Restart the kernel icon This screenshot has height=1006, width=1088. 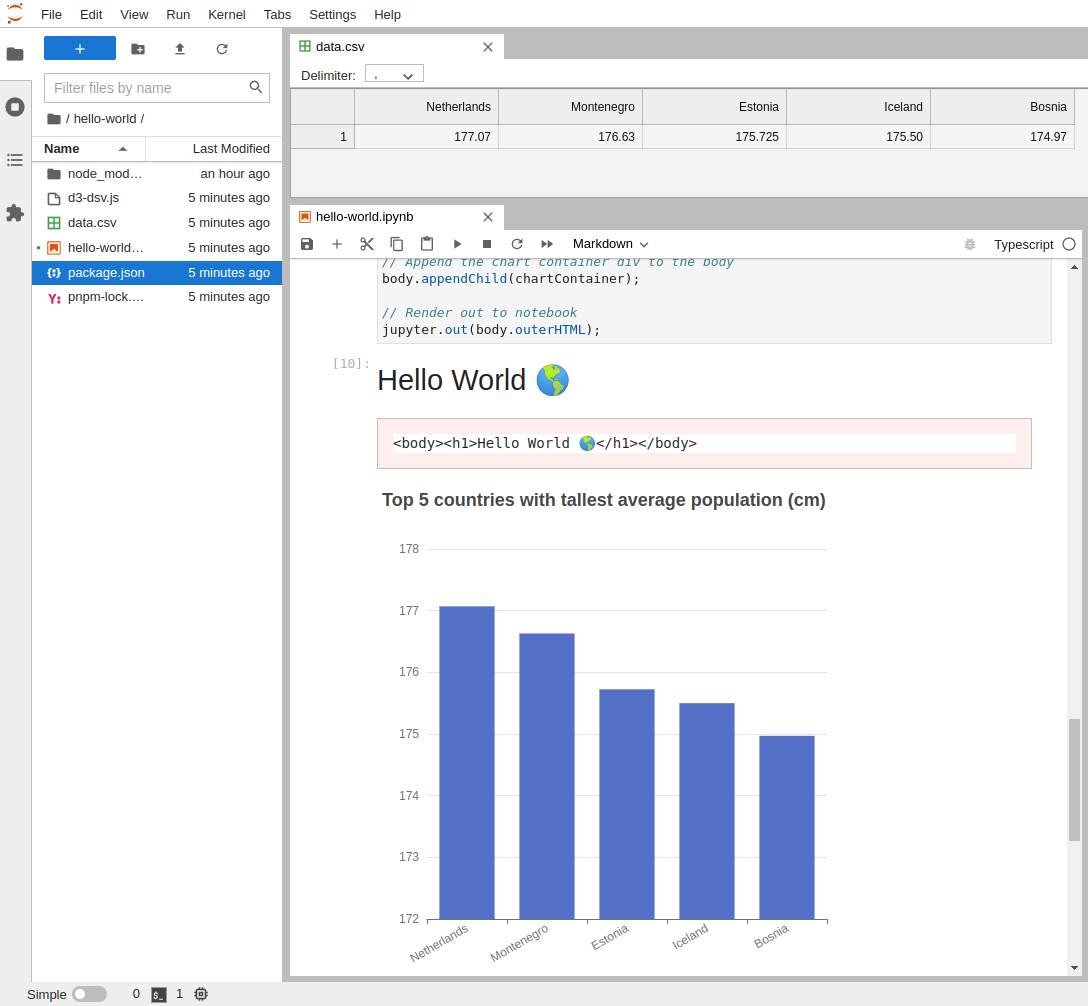tap(517, 244)
